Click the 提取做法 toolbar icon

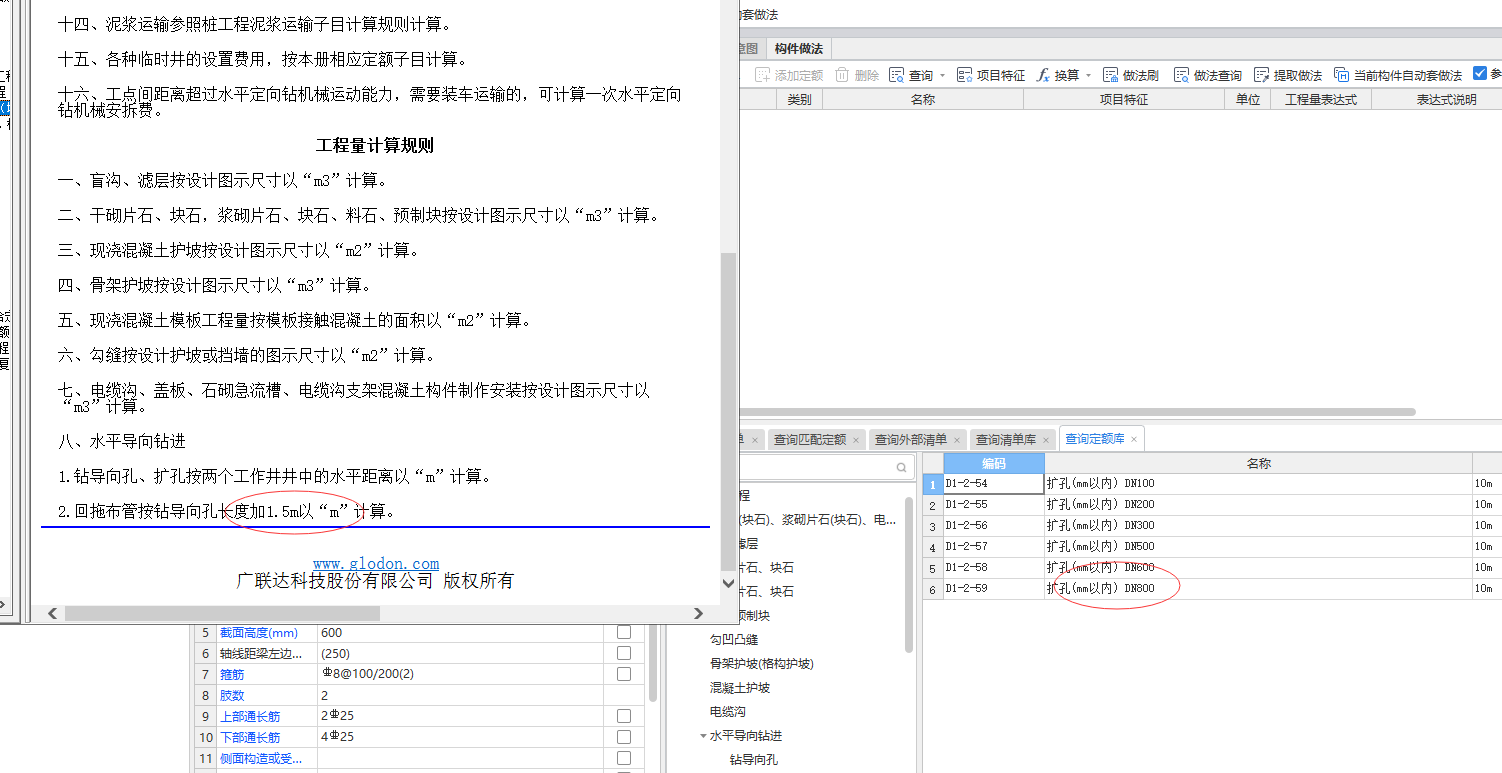pos(1262,75)
